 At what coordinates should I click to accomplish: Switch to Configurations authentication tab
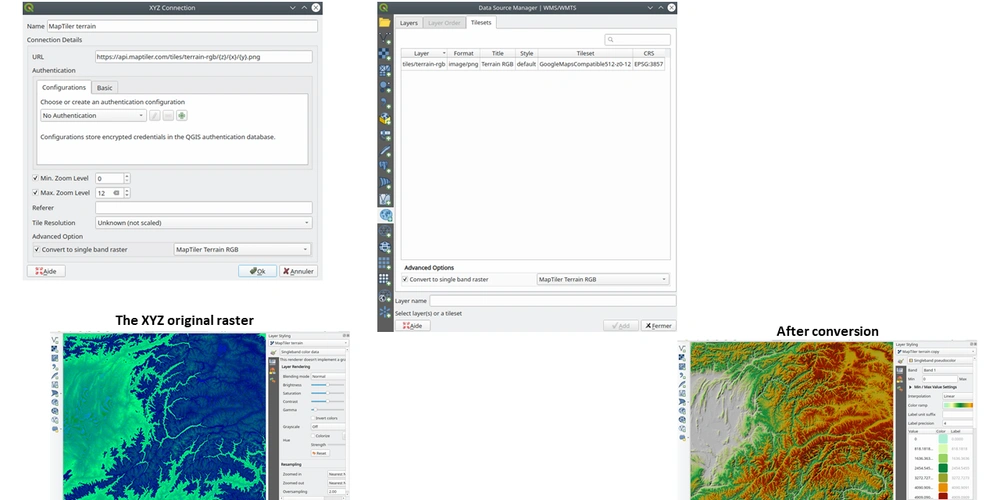click(64, 87)
